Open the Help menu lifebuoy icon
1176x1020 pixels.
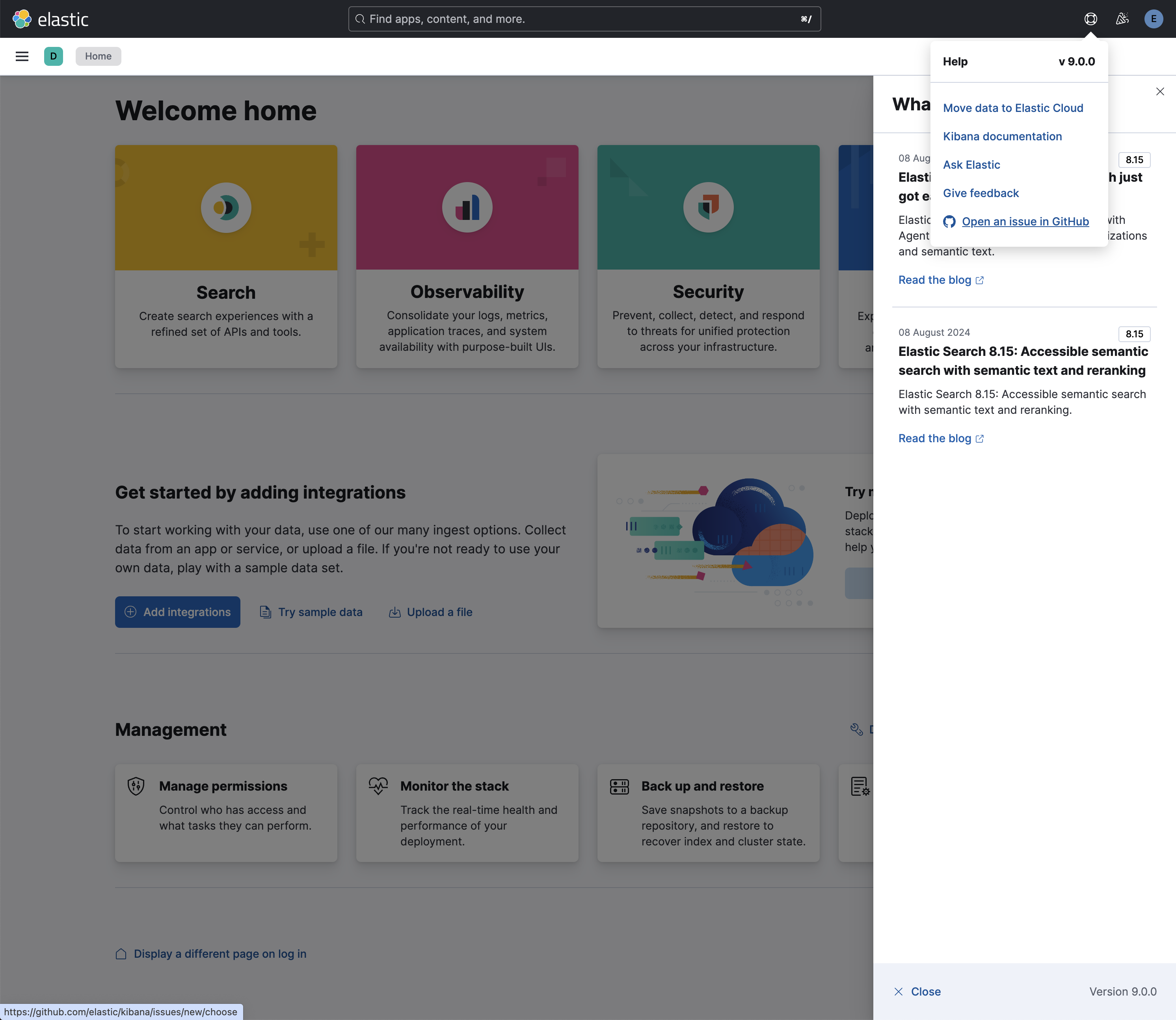(x=1090, y=19)
